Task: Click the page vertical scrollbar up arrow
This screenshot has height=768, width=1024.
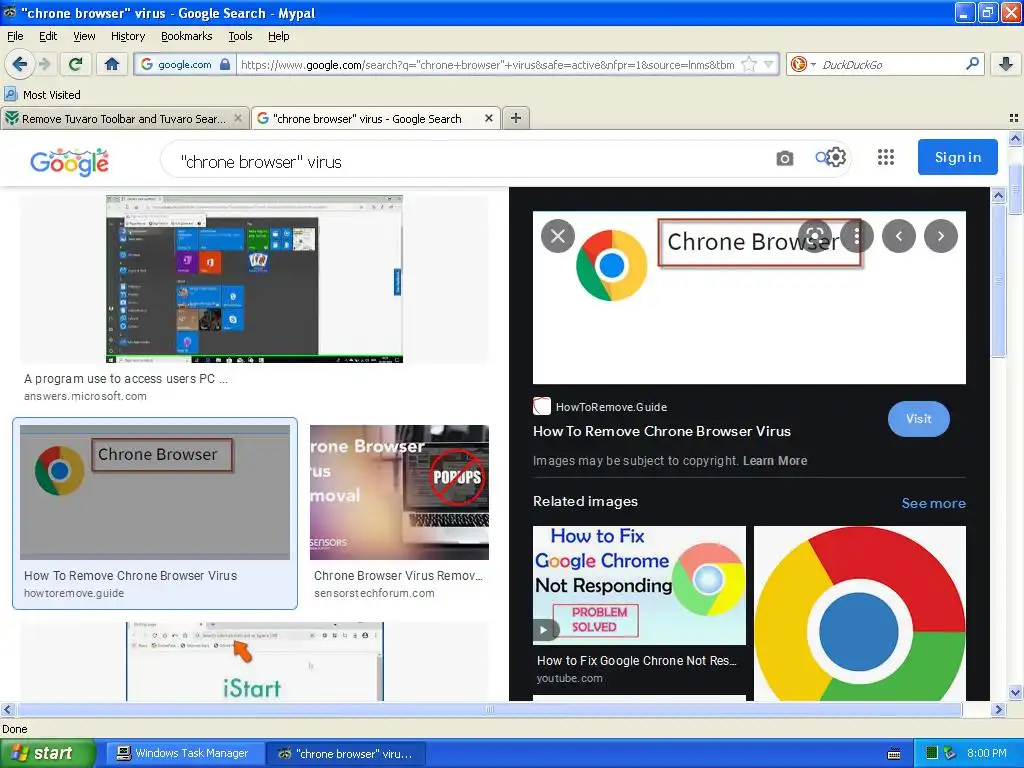Action: point(1015,138)
